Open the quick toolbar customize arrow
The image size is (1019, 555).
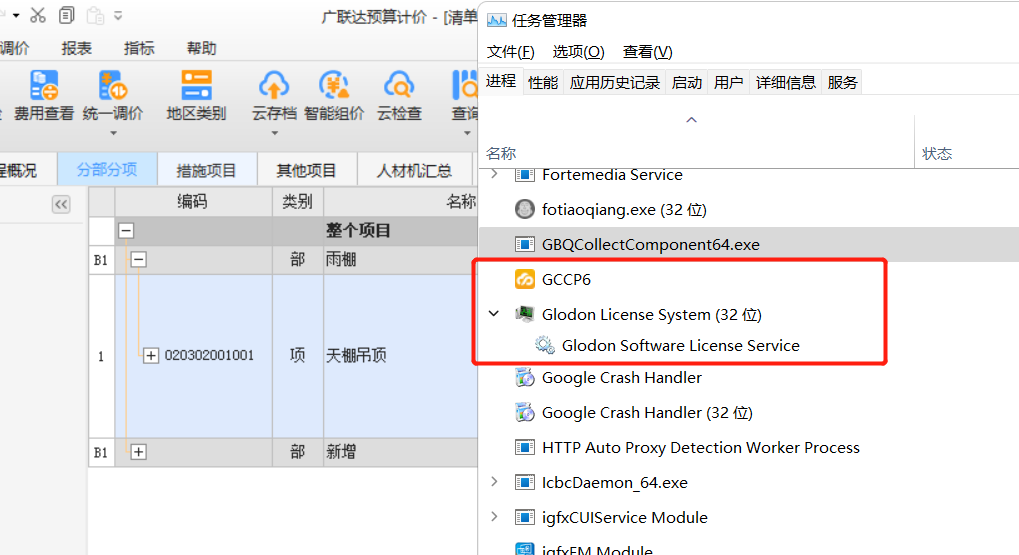point(118,16)
